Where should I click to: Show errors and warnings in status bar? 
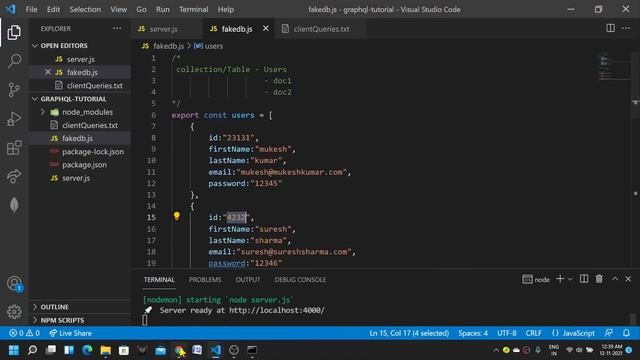pyautogui.click(x=24, y=333)
